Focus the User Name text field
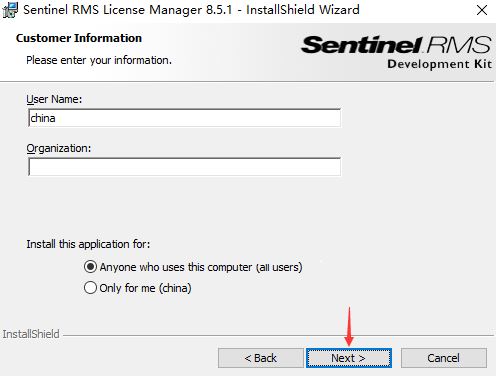The height and width of the screenshot is (376, 496). 185,118
